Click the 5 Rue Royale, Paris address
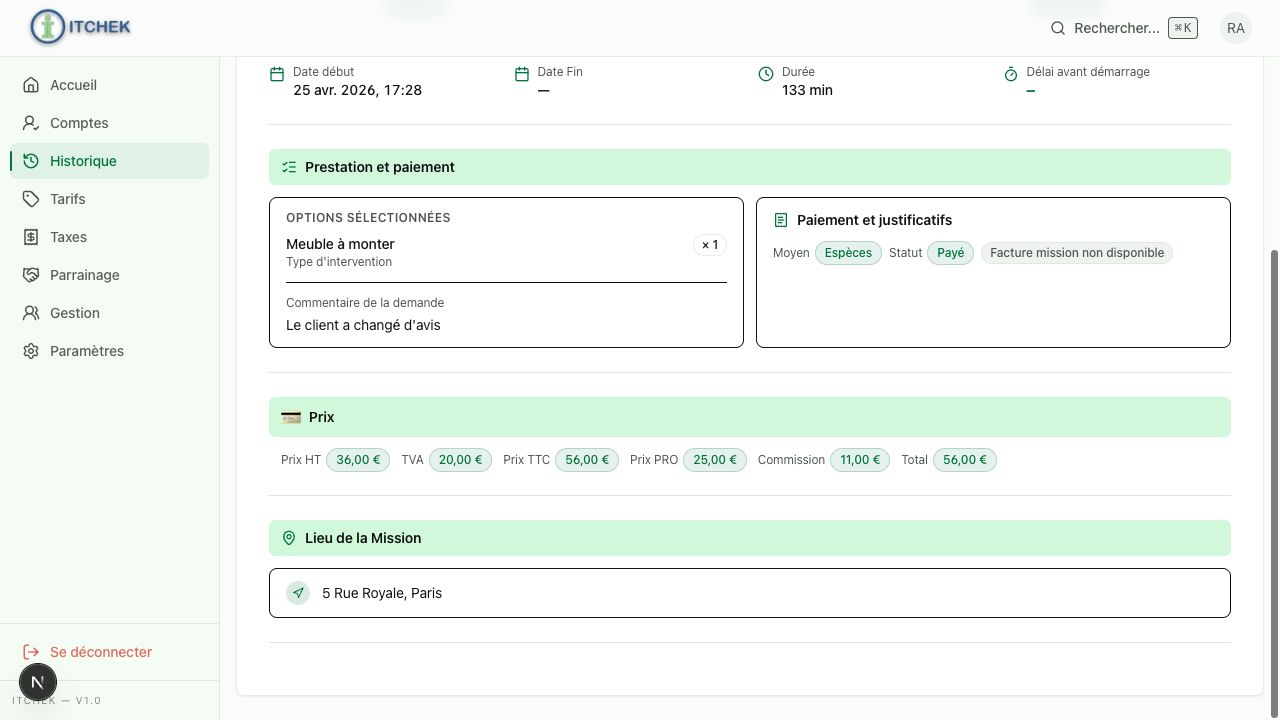Image resolution: width=1280 pixels, height=720 pixels. [382, 593]
